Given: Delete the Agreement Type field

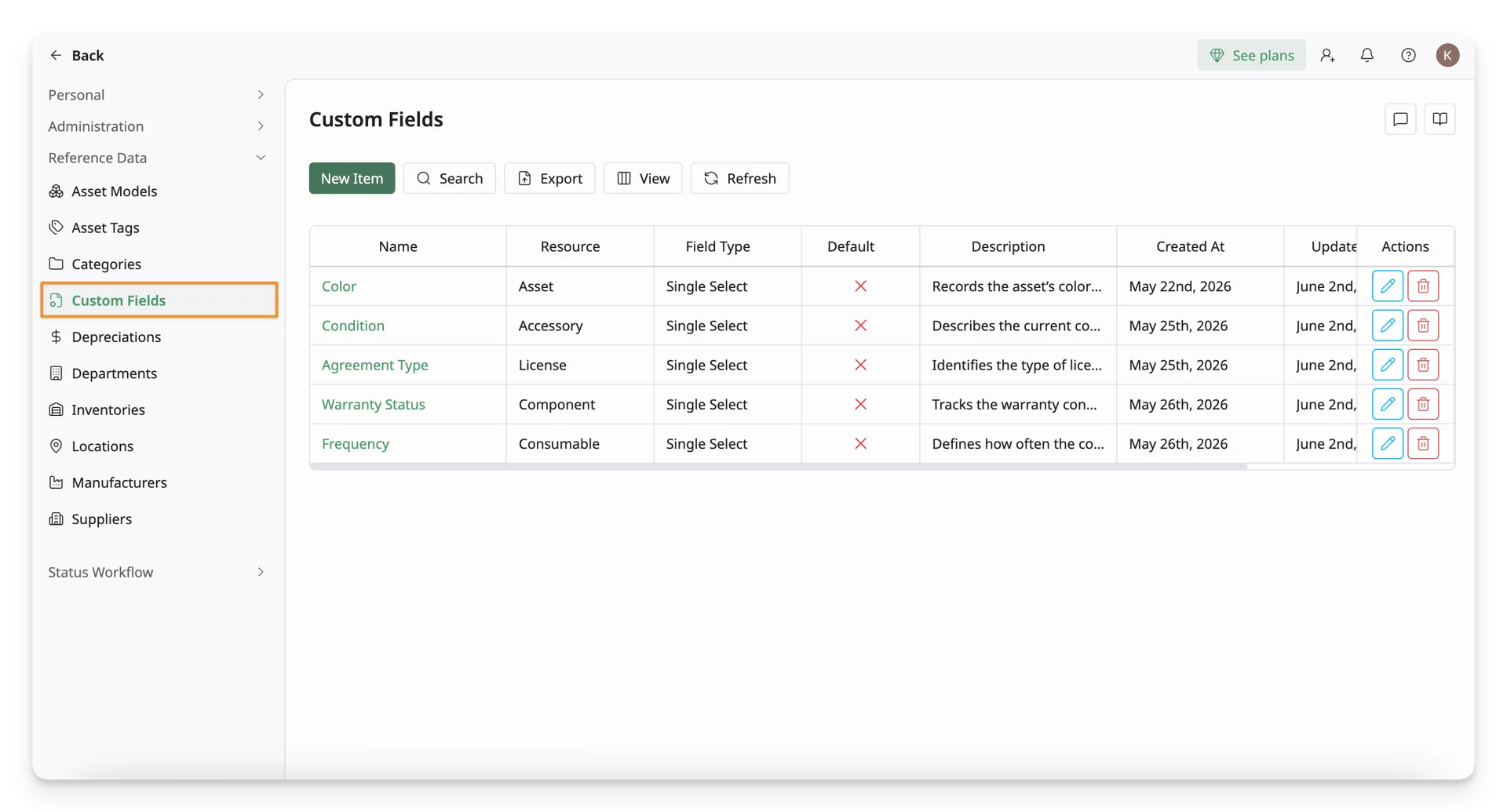Looking at the screenshot, I should click(1422, 365).
